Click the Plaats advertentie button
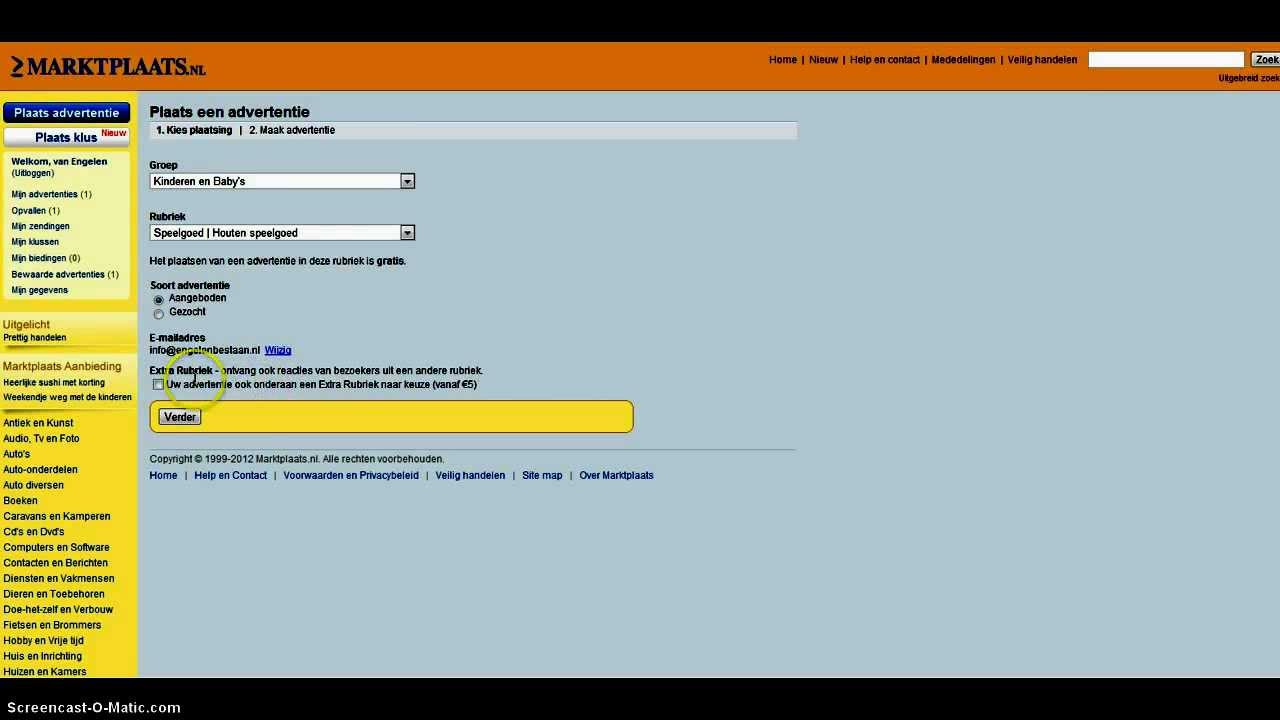 [67, 113]
